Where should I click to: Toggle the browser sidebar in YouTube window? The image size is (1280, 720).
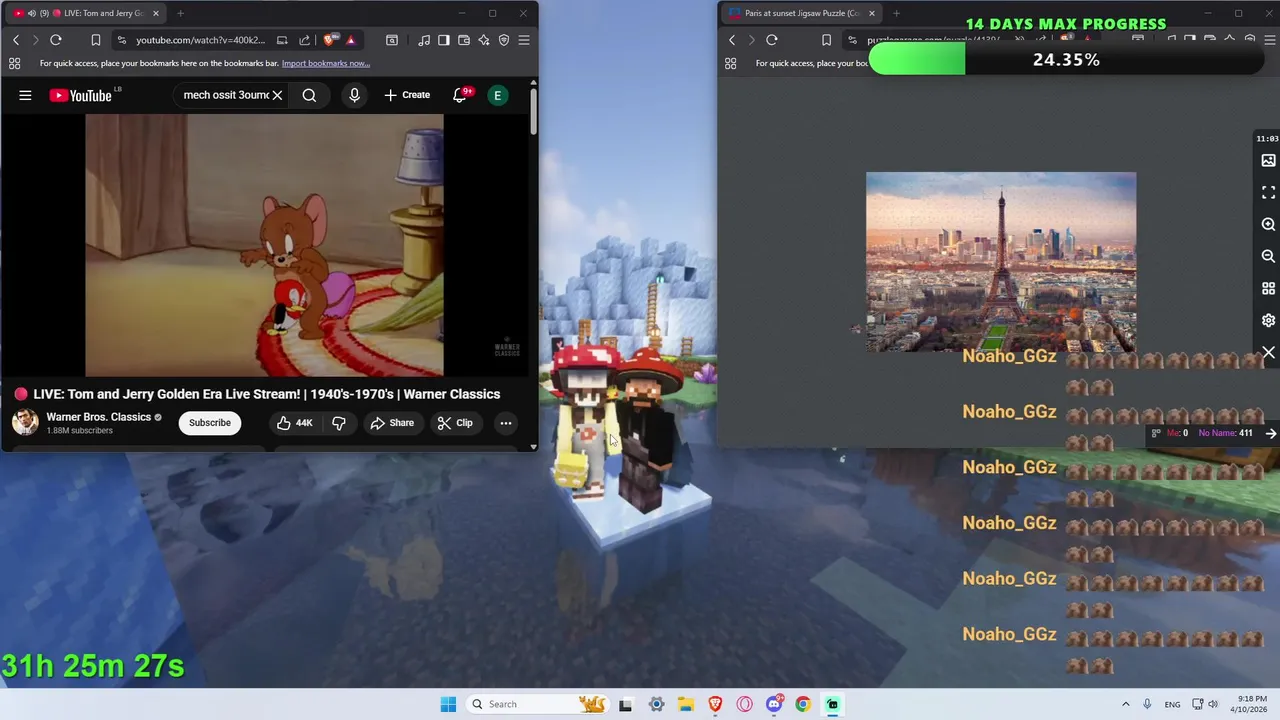click(x=444, y=40)
